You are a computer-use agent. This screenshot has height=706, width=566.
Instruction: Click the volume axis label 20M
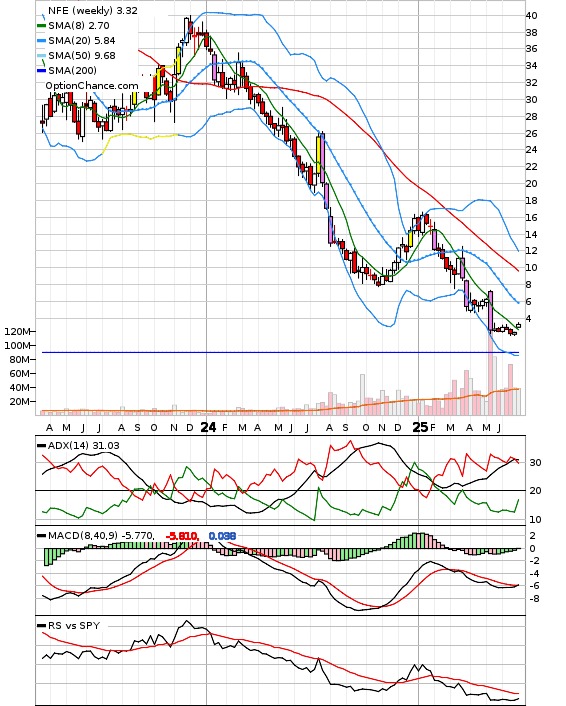pyautogui.click(x=20, y=402)
